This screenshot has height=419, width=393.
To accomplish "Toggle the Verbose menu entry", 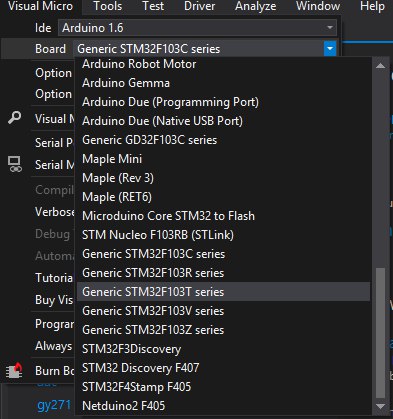I will 55,212.
